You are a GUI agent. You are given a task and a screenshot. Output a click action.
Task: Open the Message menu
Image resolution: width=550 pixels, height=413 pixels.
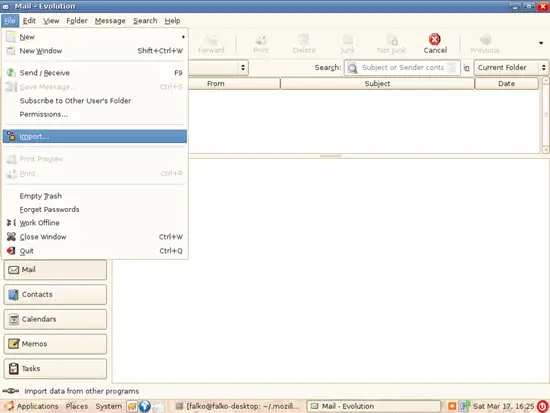pos(110,21)
